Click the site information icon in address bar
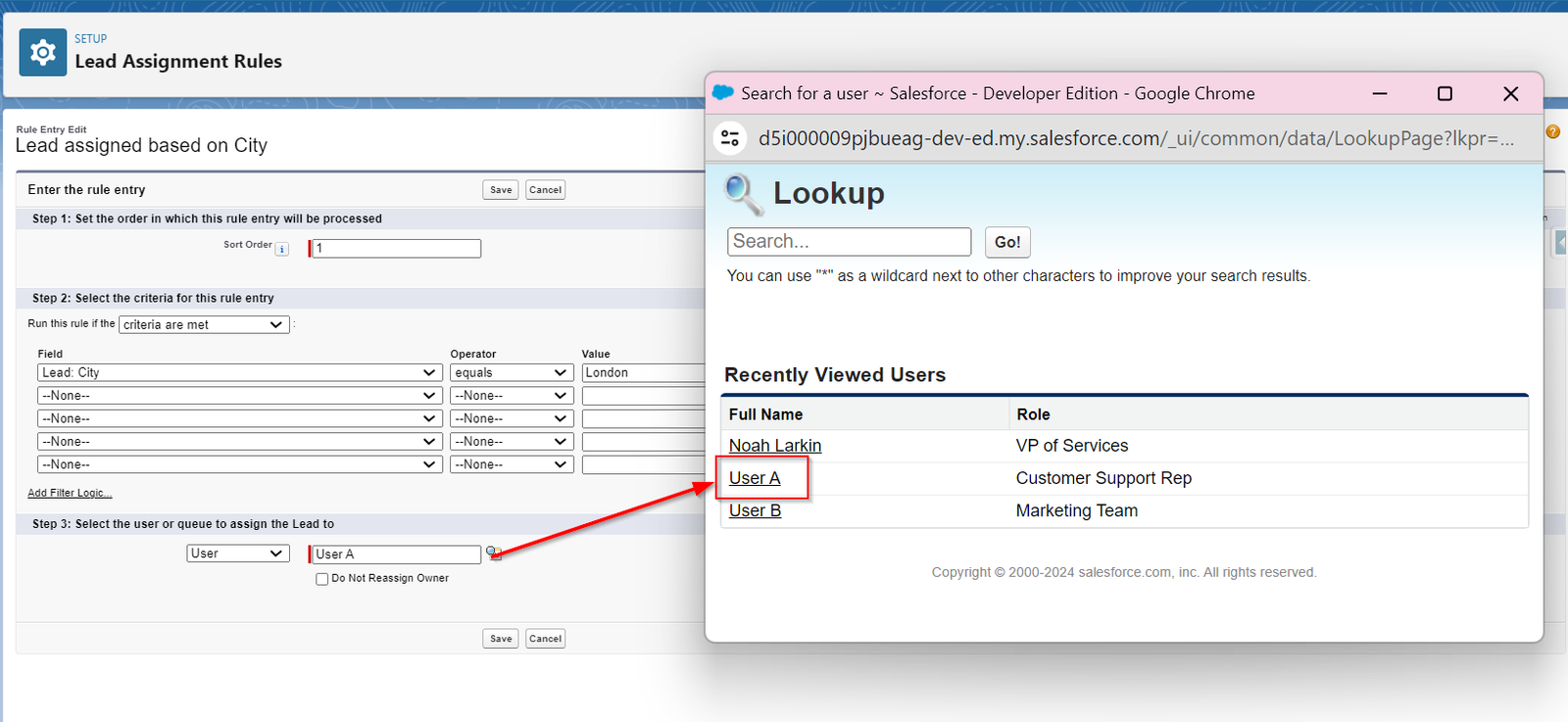Viewport: 1568px width, 722px height. [x=730, y=138]
